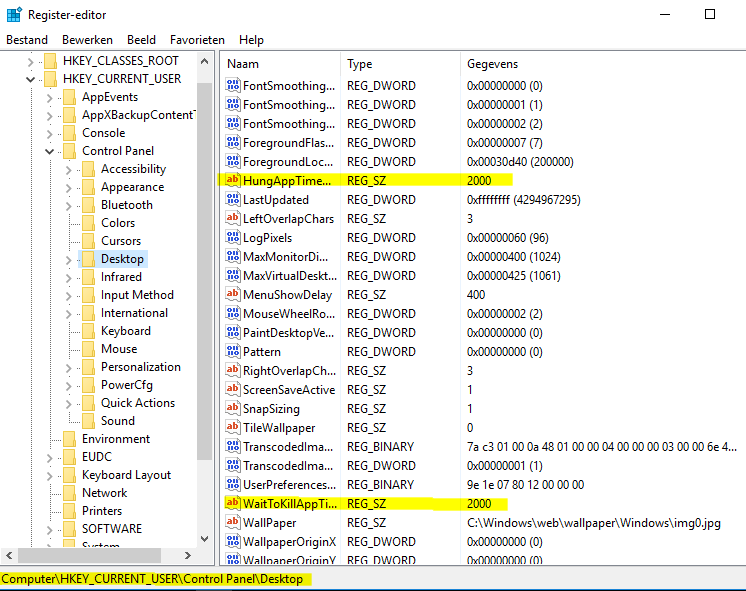Select the Personalization key in the tree
This screenshot has width=746, height=591.
[x=140, y=367]
